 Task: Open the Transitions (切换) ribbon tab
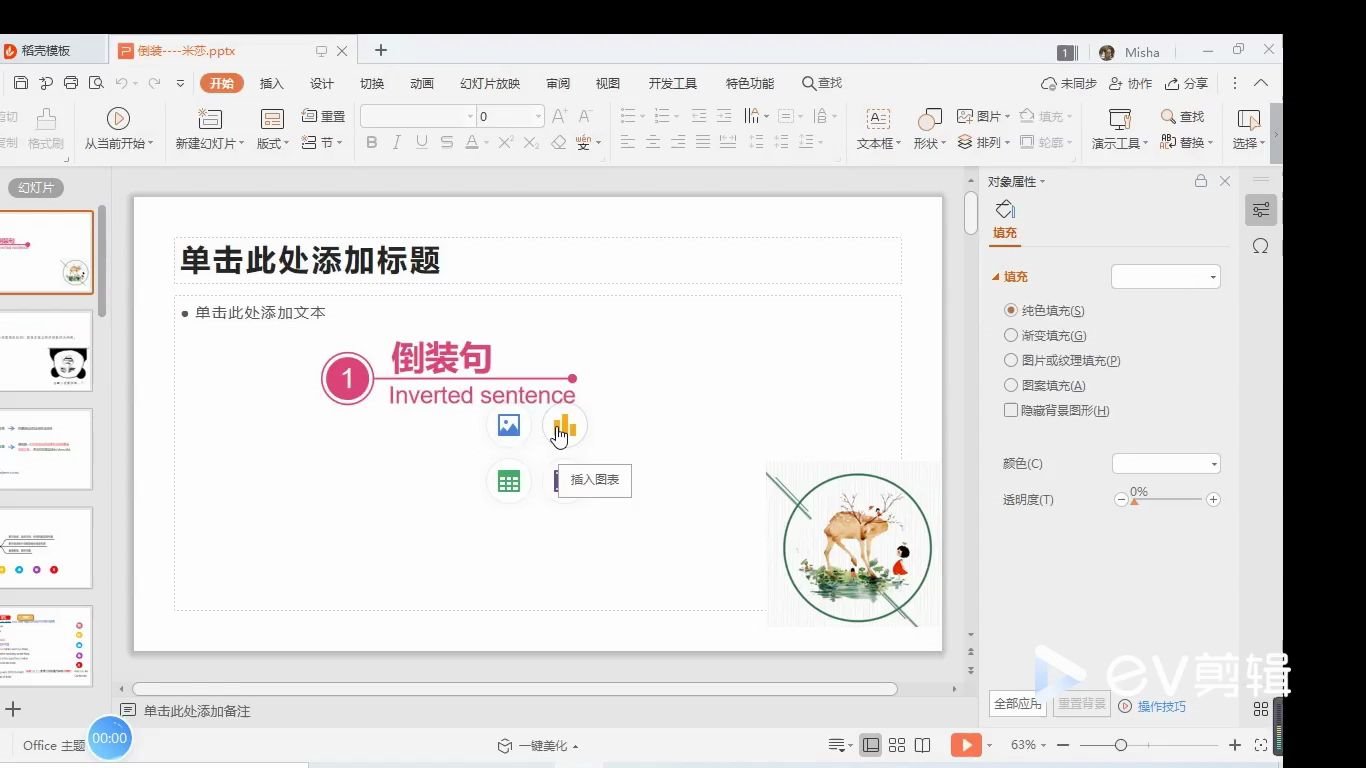[372, 83]
